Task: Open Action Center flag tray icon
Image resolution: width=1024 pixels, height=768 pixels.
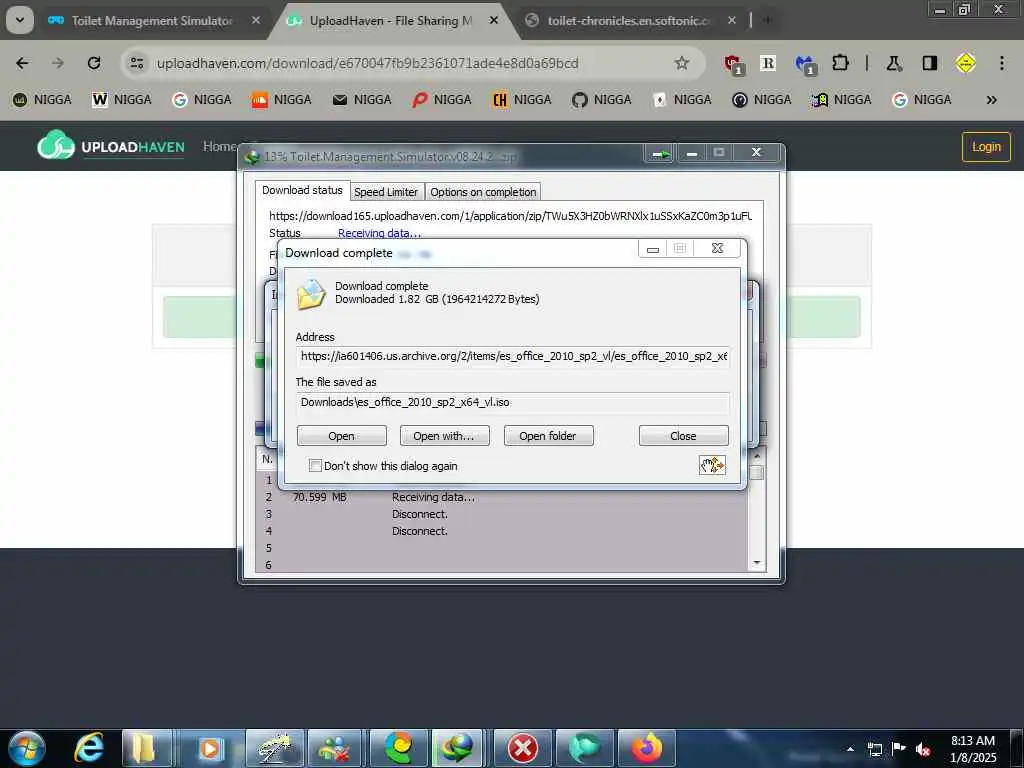Action: tap(899, 749)
